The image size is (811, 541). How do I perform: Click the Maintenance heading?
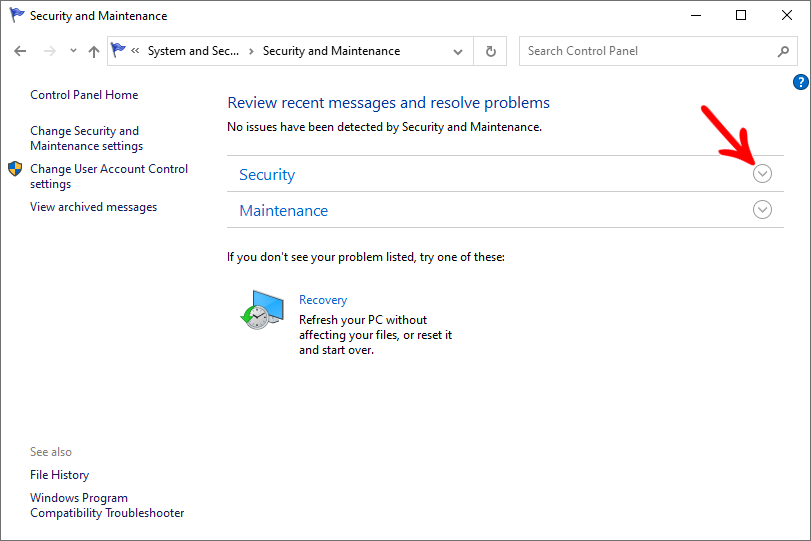coord(283,211)
